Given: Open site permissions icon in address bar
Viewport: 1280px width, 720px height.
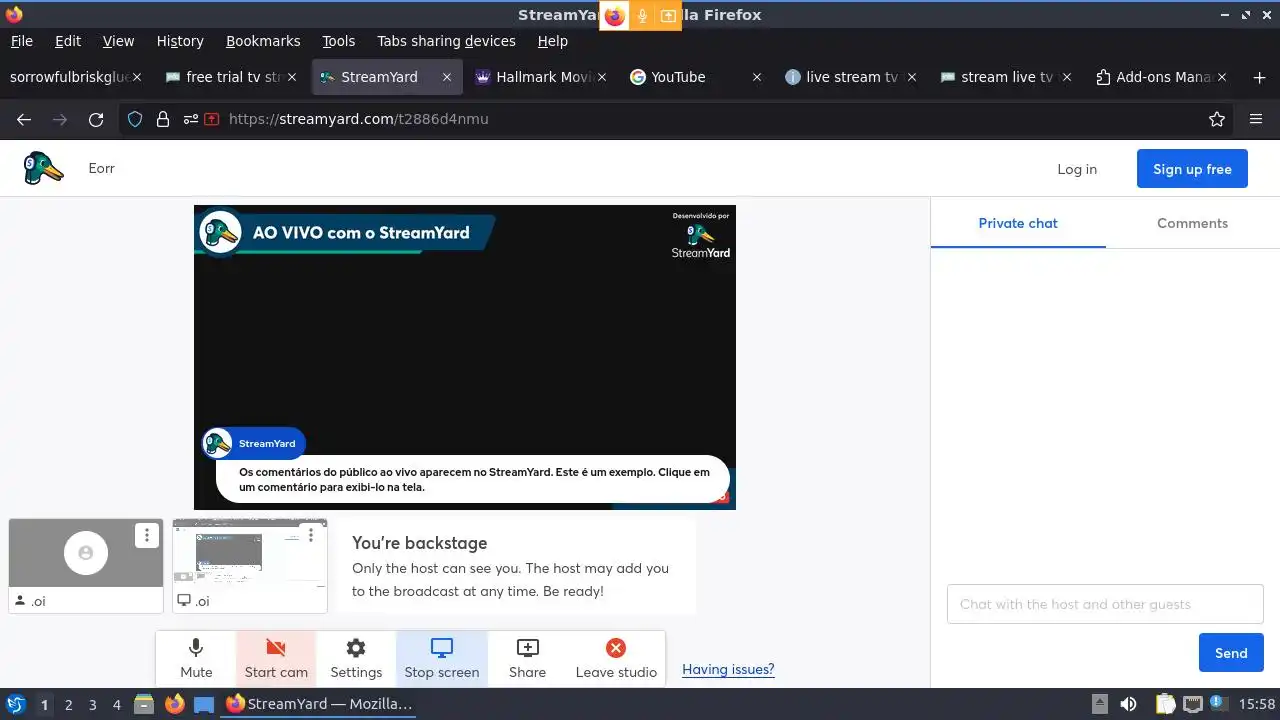Looking at the screenshot, I should tap(190, 119).
